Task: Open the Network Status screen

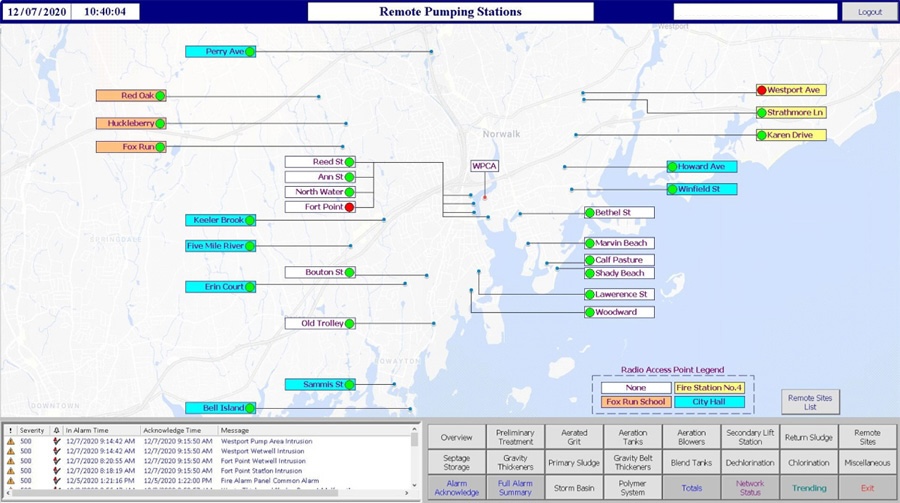Action: coord(750,488)
